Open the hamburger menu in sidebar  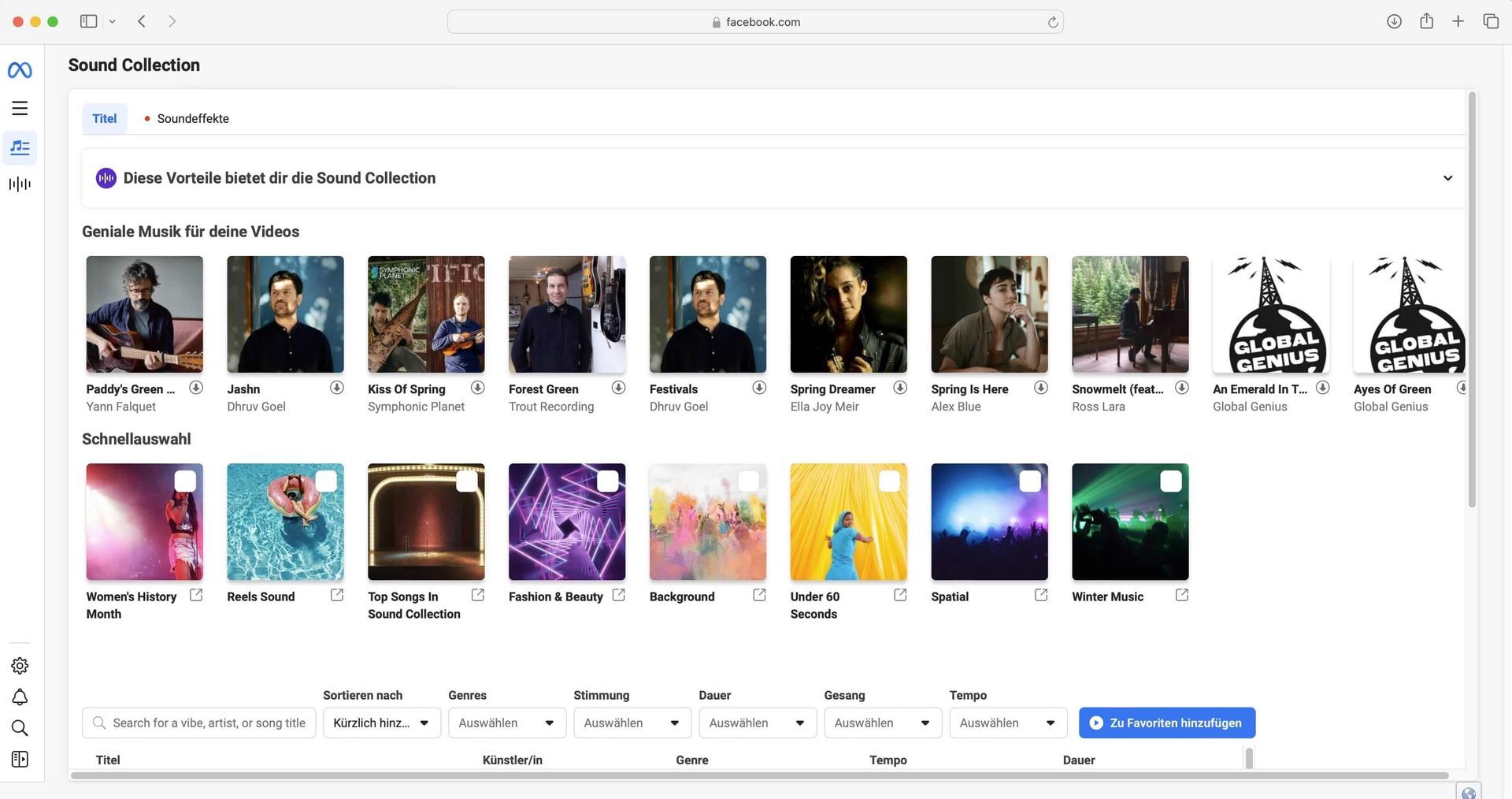coord(20,109)
